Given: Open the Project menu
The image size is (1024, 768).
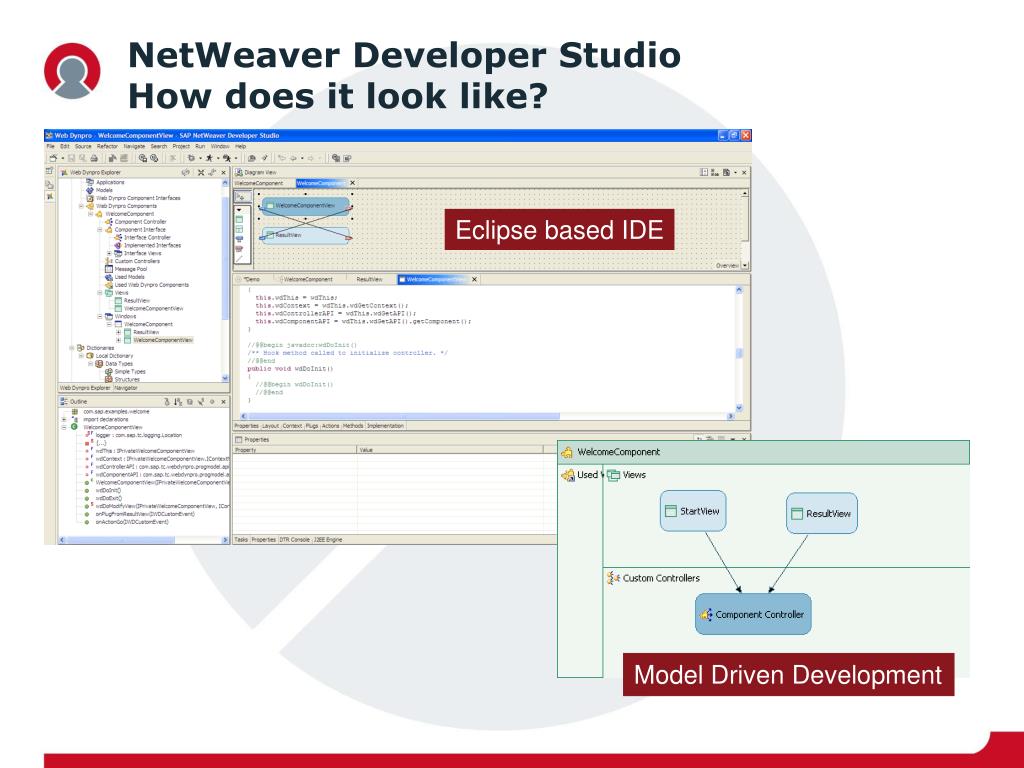Looking at the screenshot, I should (x=181, y=146).
